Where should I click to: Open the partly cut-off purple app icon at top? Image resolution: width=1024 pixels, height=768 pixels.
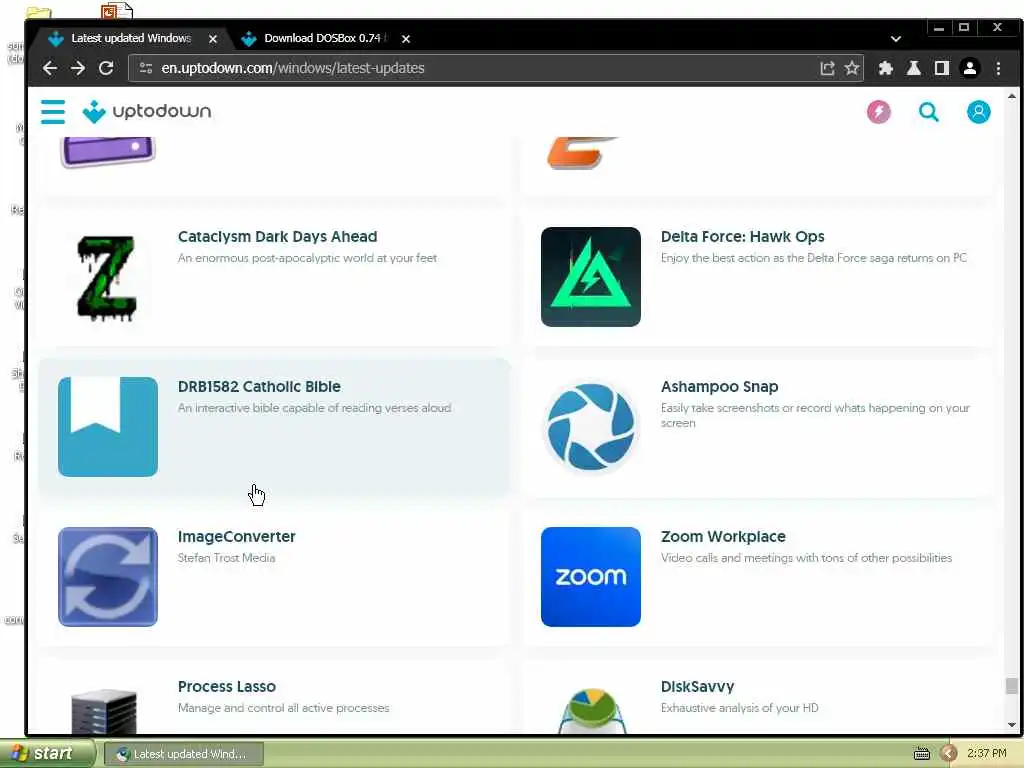click(108, 153)
